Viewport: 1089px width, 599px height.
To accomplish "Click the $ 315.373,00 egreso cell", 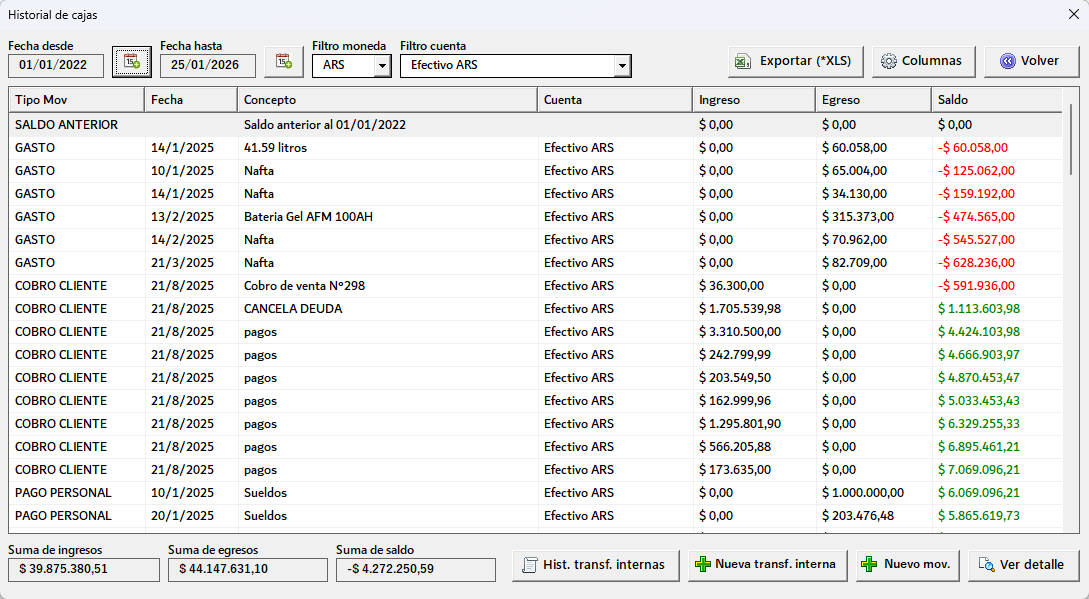I will point(873,217).
